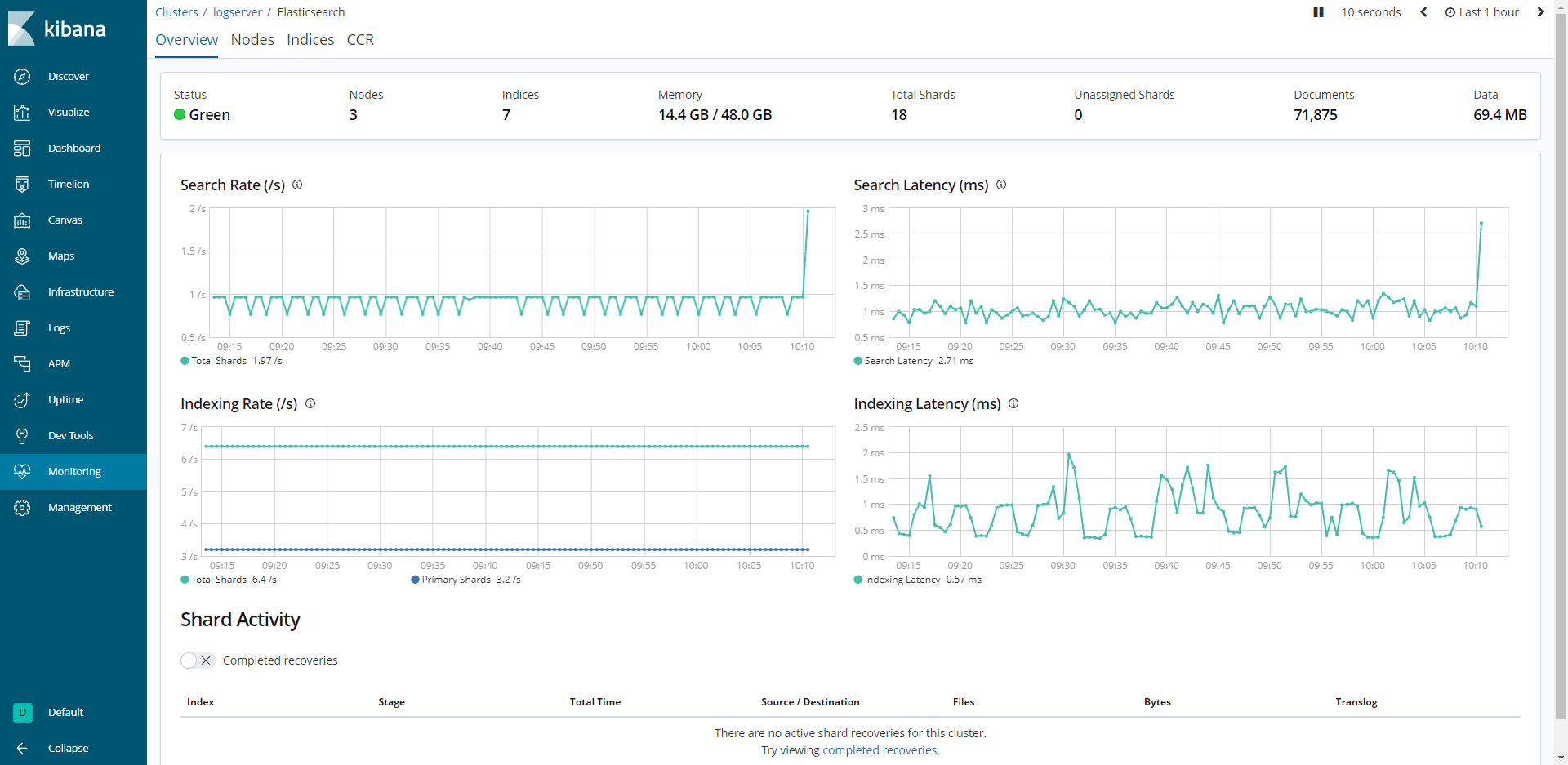Click the Elasticsearch breadcrumb text
The width and height of the screenshot is (1568, 765).
311,12
